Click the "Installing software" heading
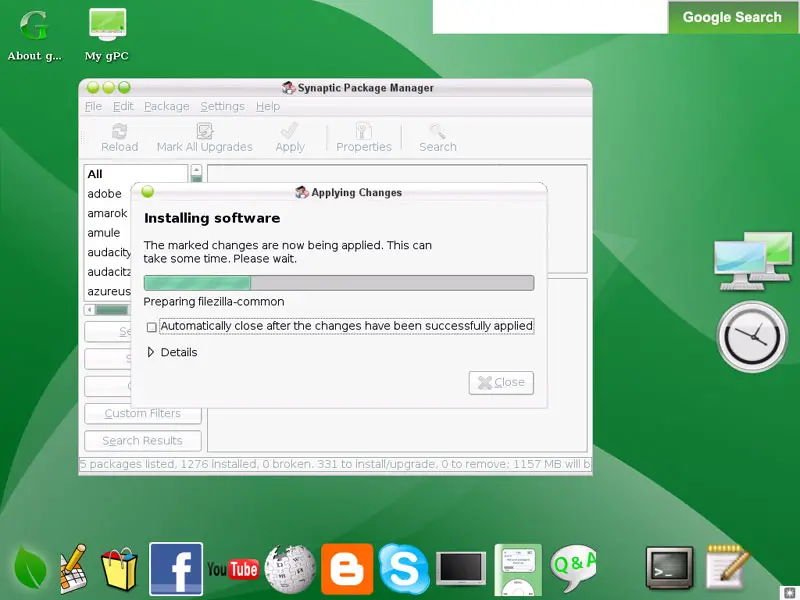Image resolution: width=800 pixels, height=600 pixels. click(212, 218)
